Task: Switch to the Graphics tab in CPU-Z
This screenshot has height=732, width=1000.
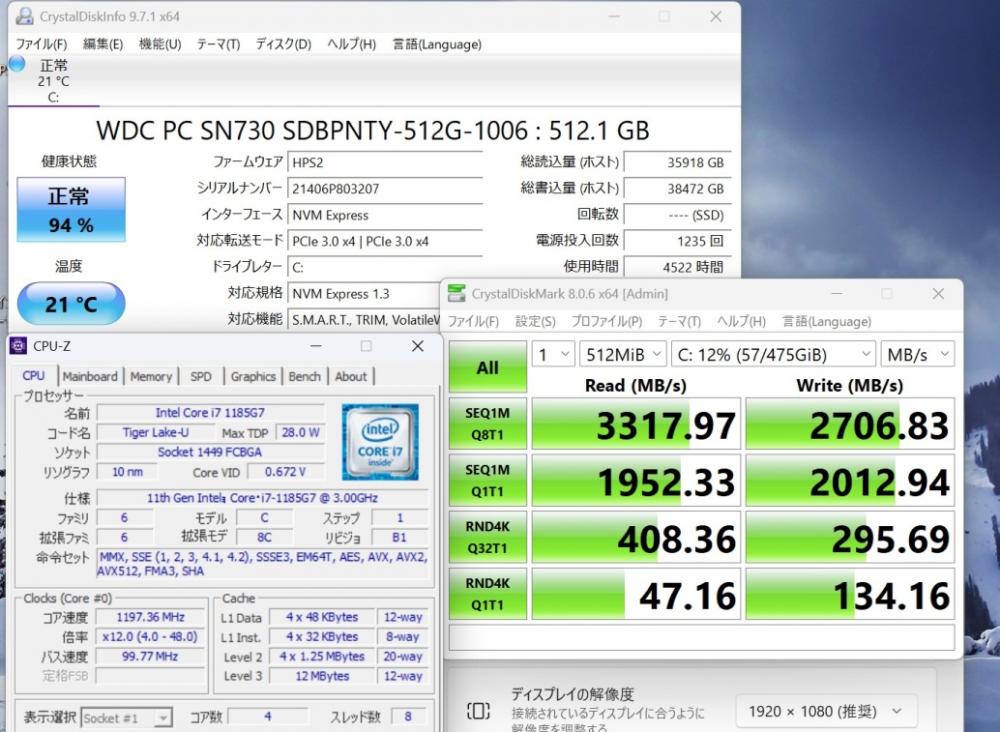Action: pyautogui.click(x=253, y=376)
